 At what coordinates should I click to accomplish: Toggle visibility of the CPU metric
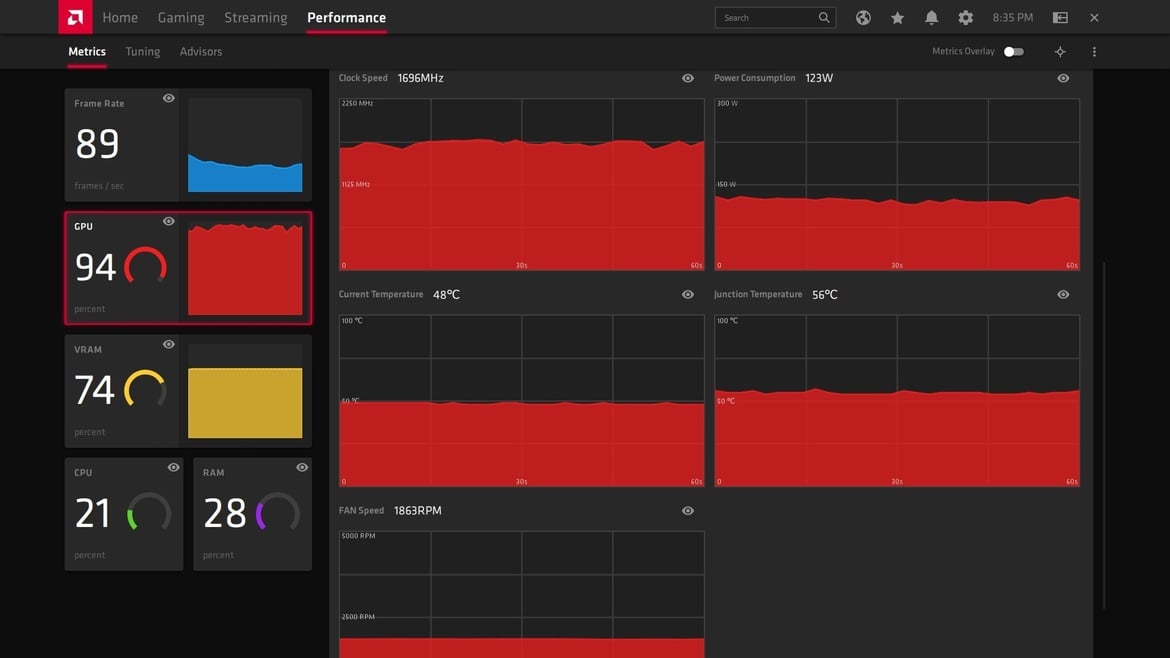(x=173, y=468)
